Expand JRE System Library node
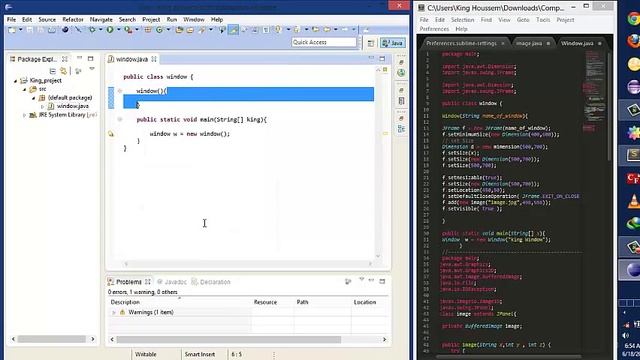This screenshot has width=640, height=360. click(24, 116)
